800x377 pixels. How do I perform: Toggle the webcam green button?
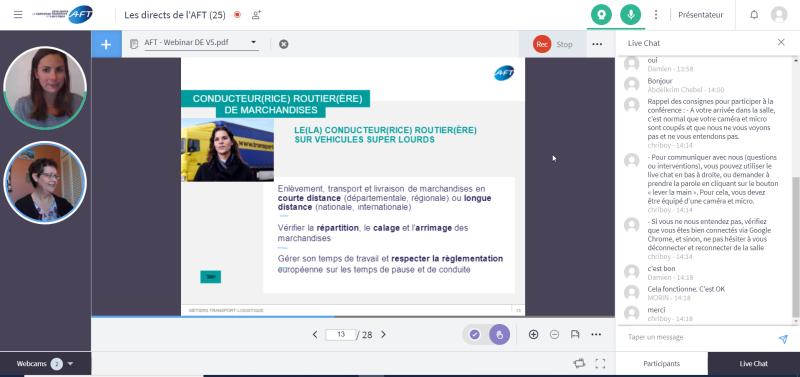pos(601,15)
